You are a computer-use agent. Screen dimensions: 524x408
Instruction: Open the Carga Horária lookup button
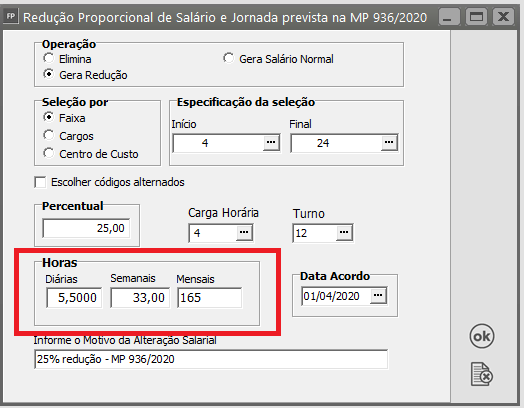[244, 233]
